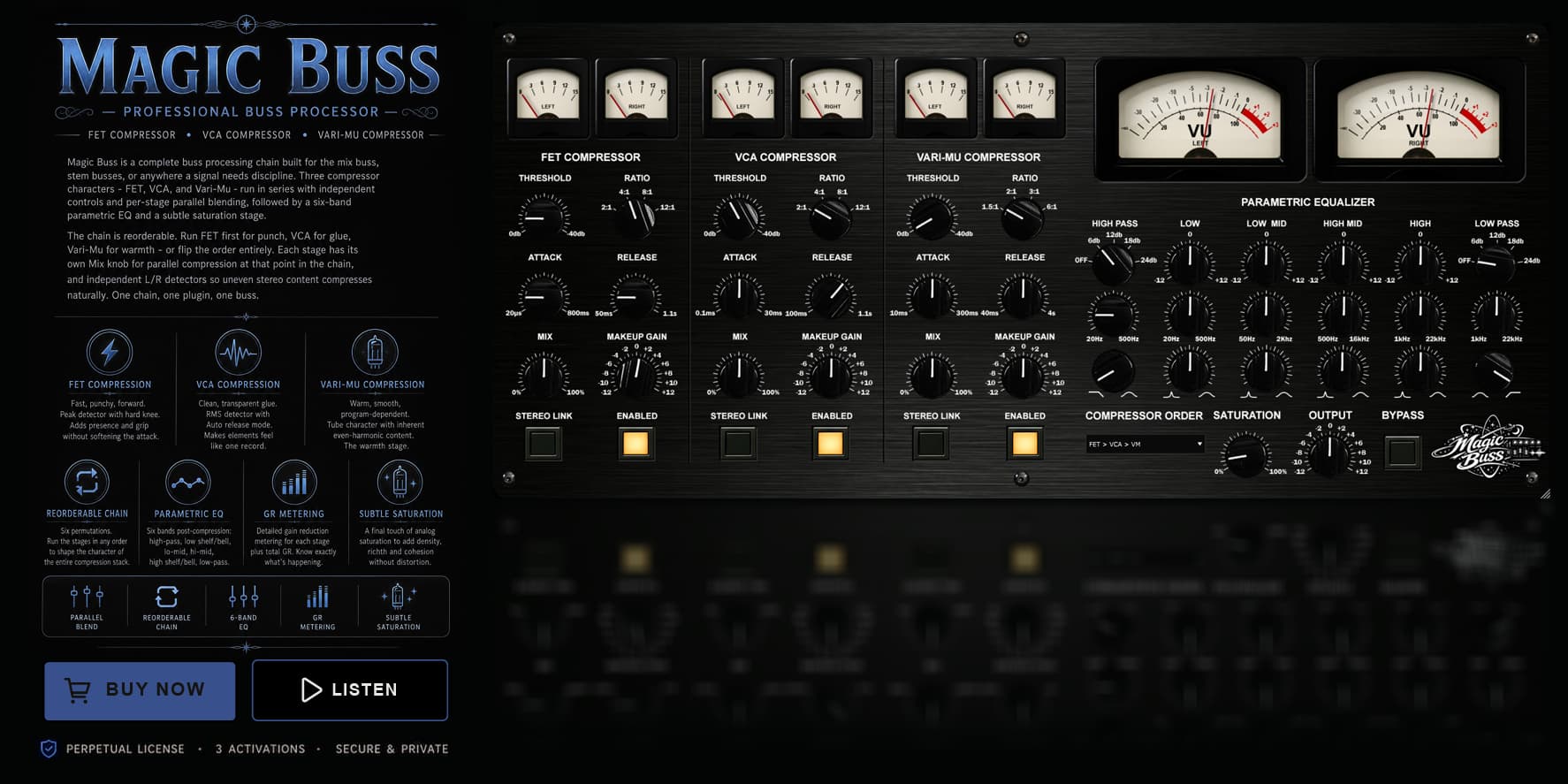Toggle the Bypass button
The image size is (1568, 784).
[1402, 452]
